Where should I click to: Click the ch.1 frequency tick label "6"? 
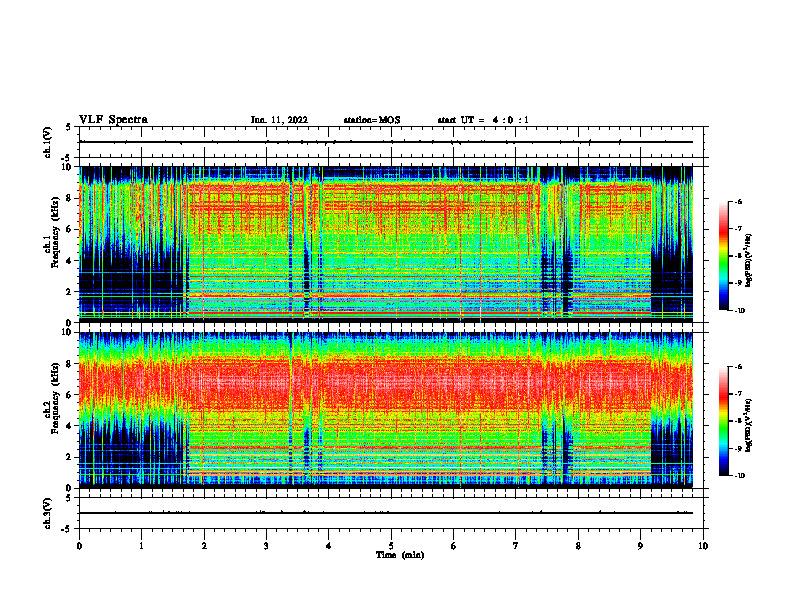(x=70, y=229)
